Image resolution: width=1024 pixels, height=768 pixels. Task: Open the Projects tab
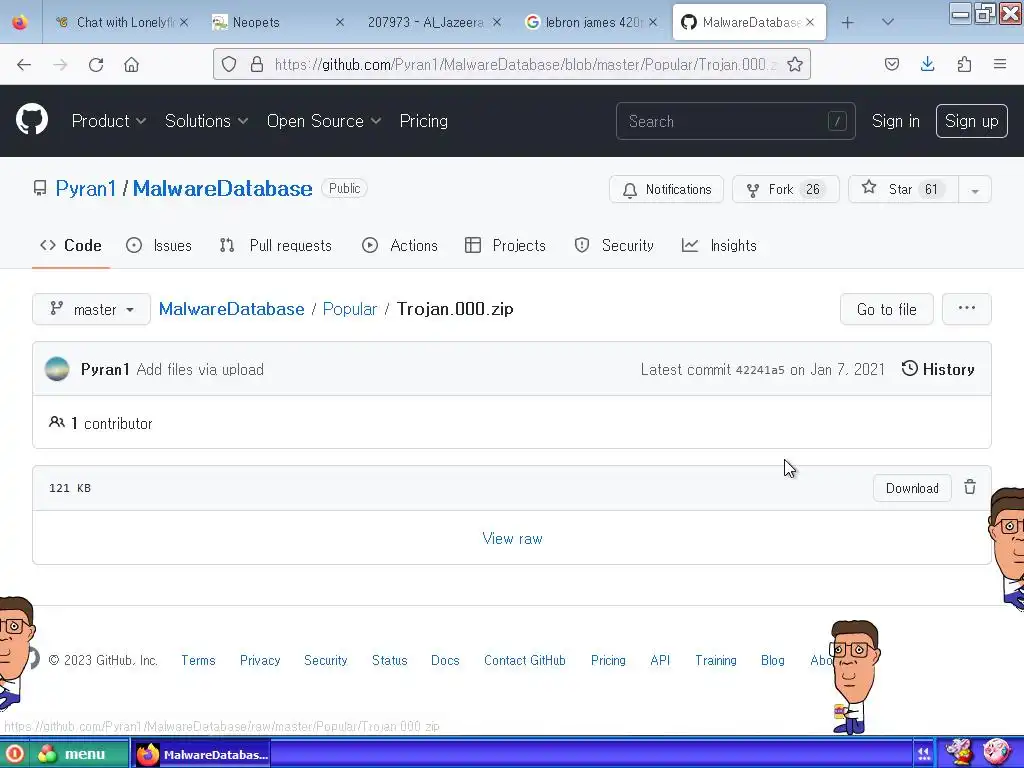[x=505, y=246]
